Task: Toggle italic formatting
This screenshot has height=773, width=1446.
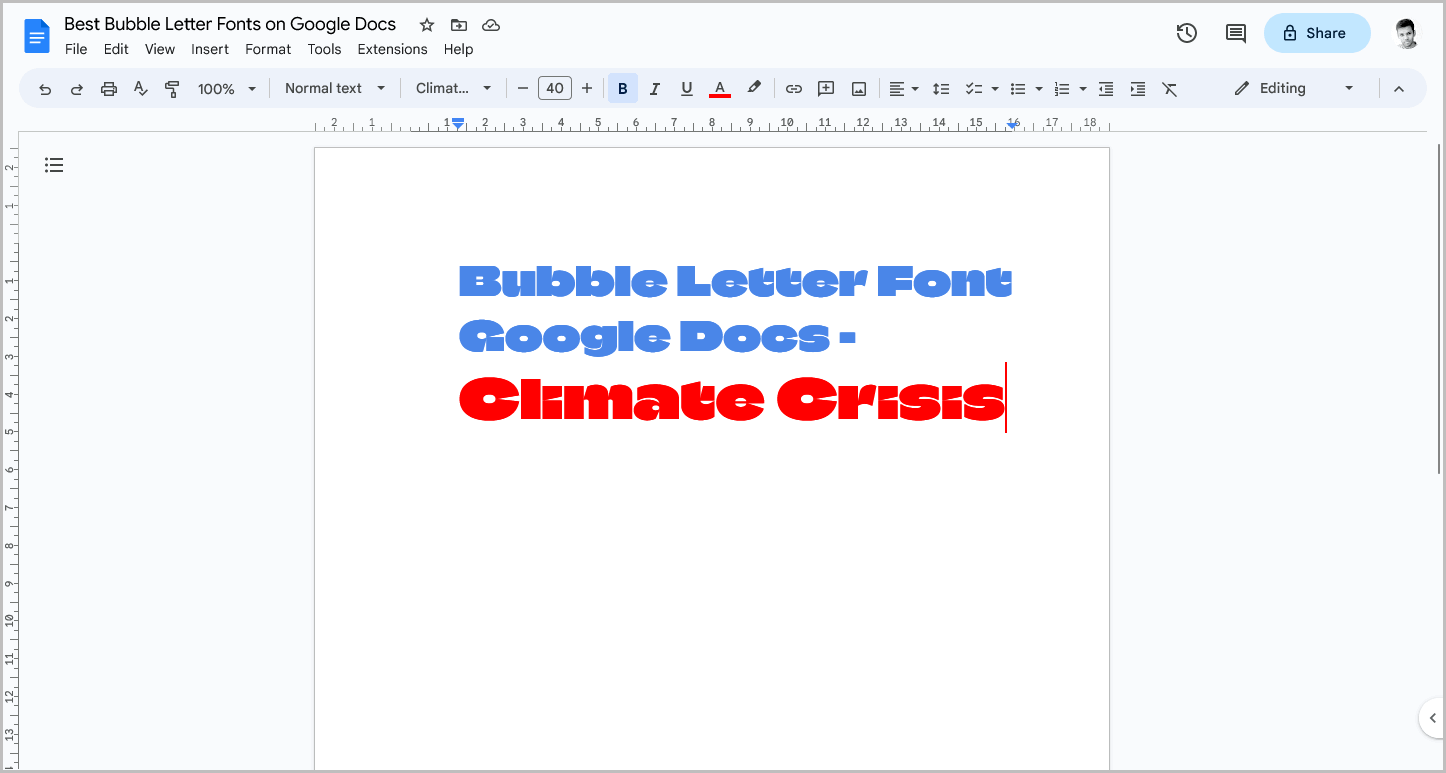Action: pos(654,88)
